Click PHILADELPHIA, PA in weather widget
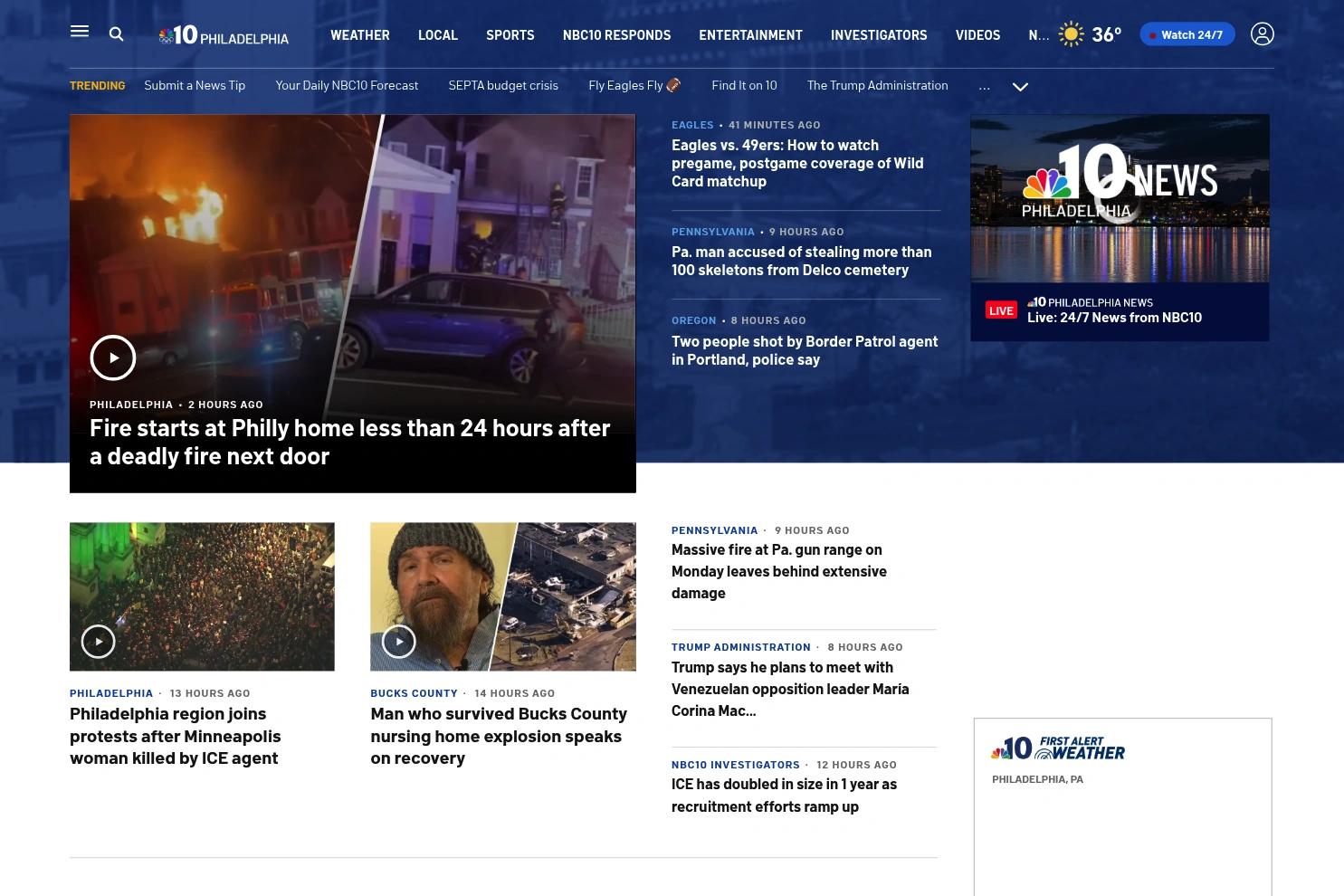 click(1037, 779)
